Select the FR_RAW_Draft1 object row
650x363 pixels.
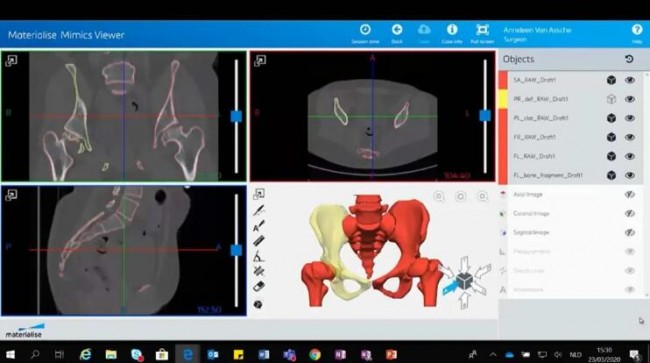571,137
